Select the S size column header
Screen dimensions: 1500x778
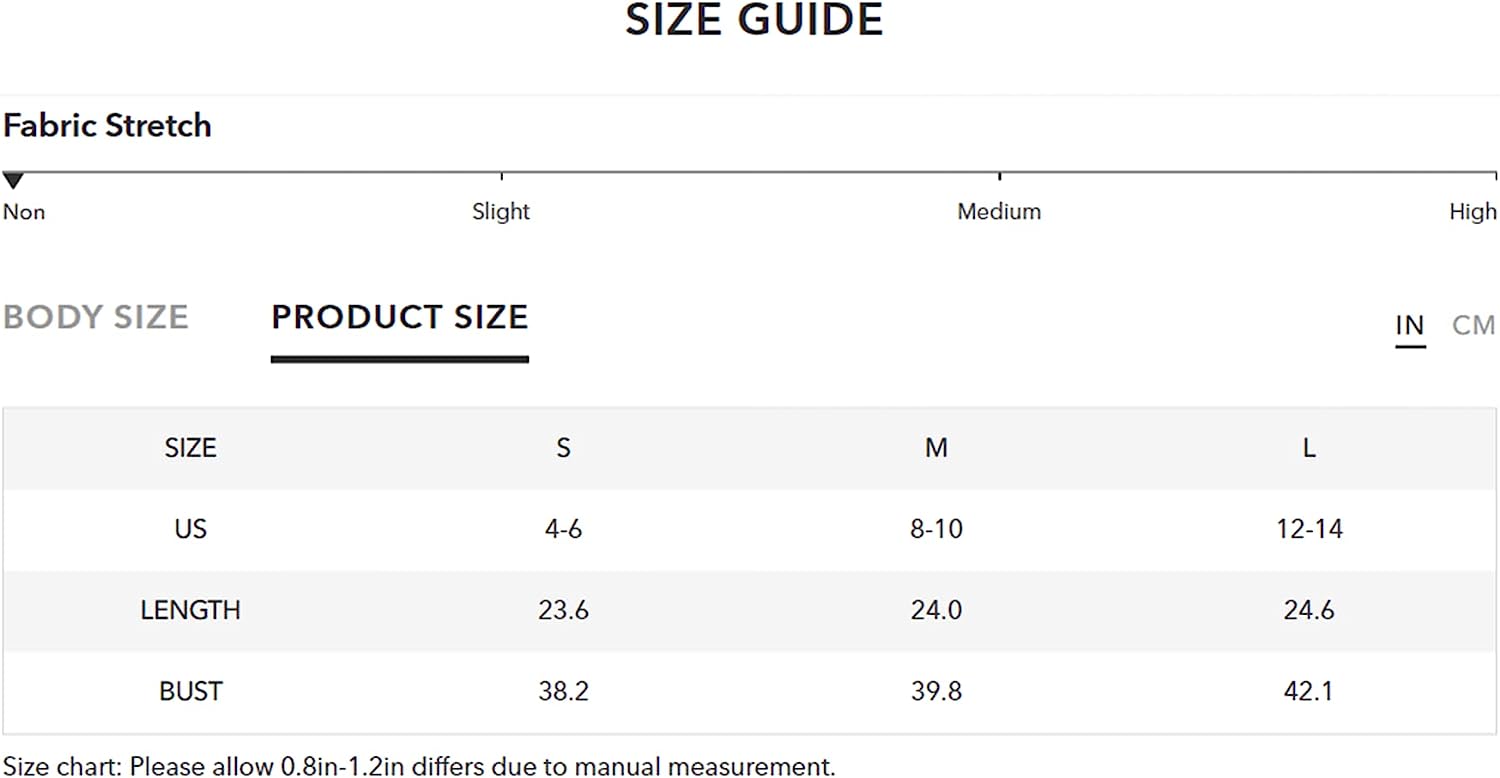point(563,448)
